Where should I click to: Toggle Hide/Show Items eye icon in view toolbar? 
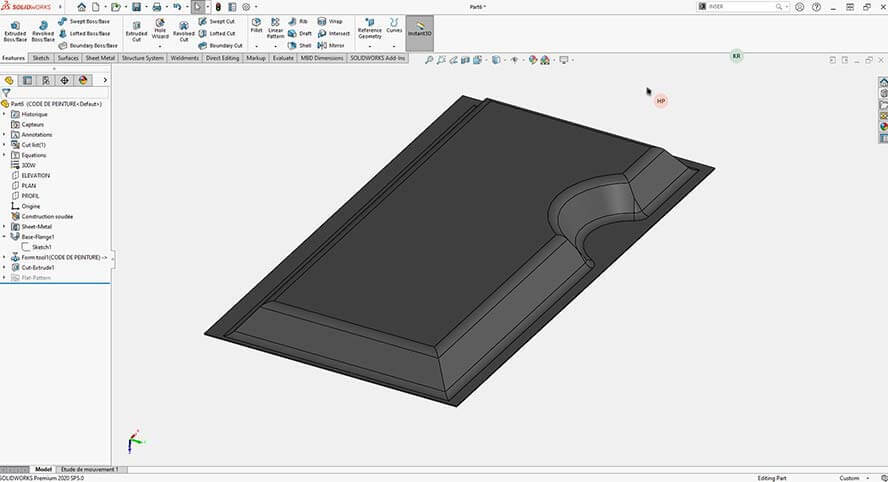click(516, 60)
